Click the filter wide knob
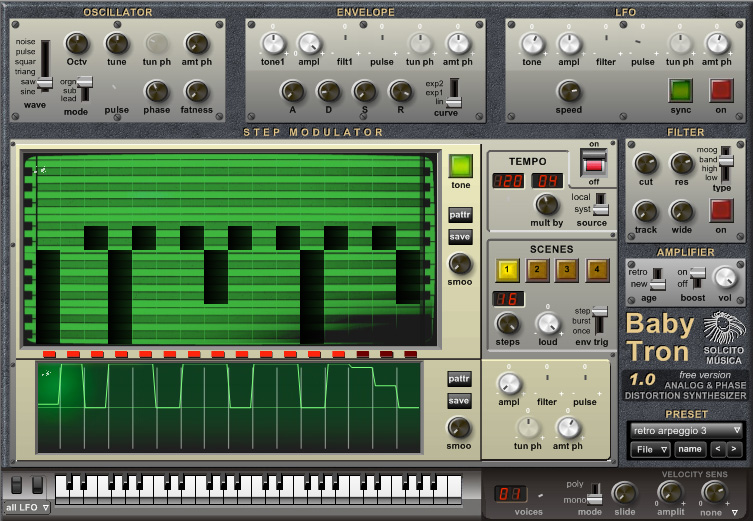This screenshot has width=753, height=521. 681,211
